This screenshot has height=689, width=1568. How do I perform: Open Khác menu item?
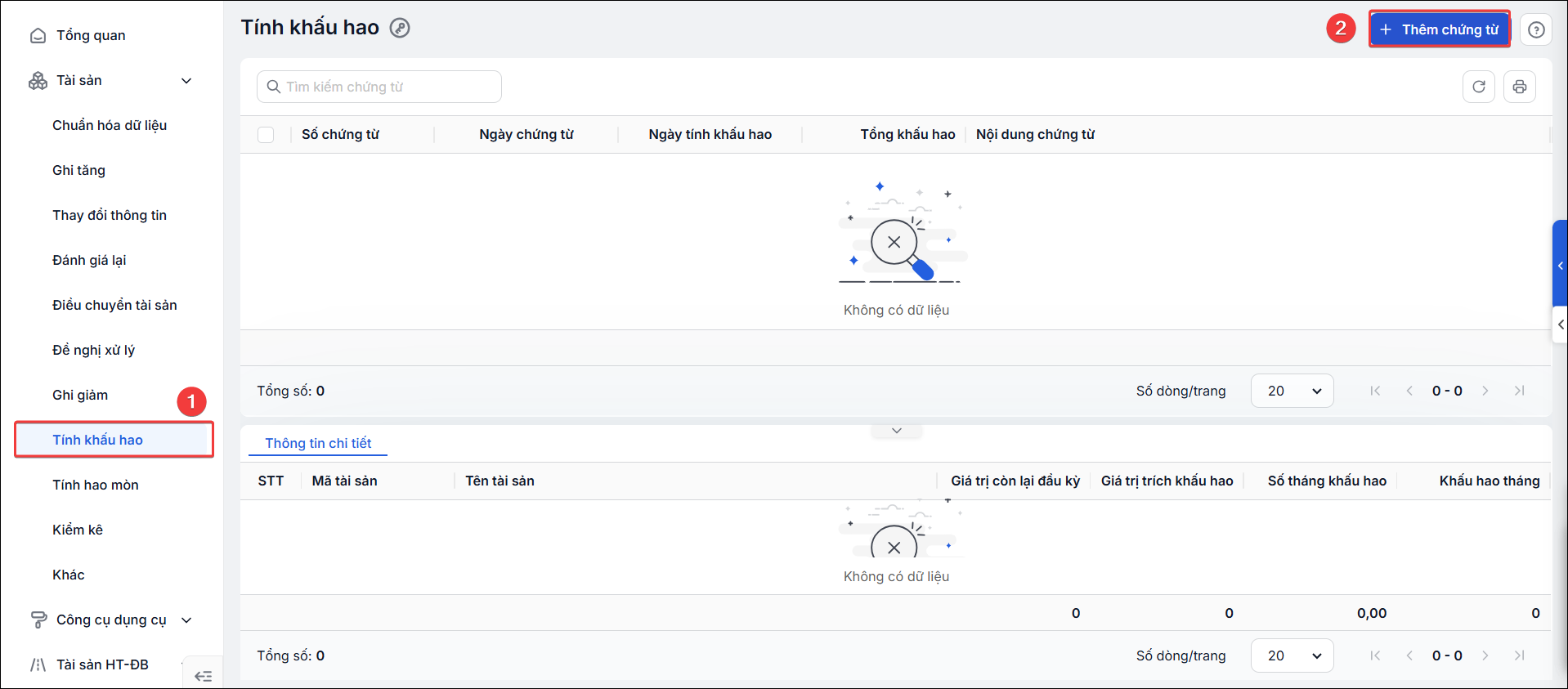coord(69,575)
